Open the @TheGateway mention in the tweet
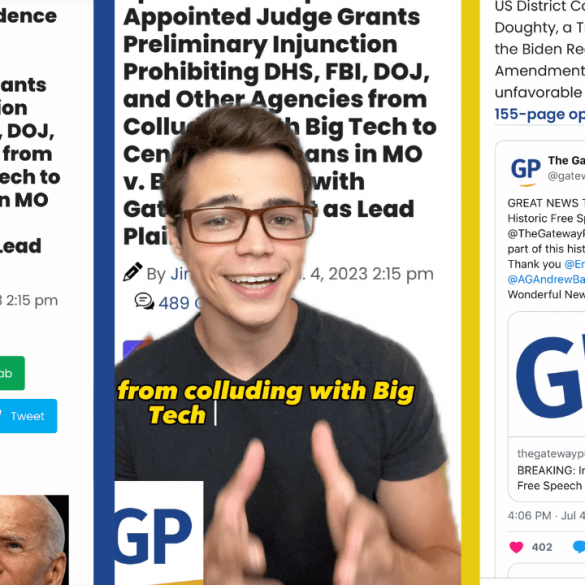585x585 pixels. point(546,234)
